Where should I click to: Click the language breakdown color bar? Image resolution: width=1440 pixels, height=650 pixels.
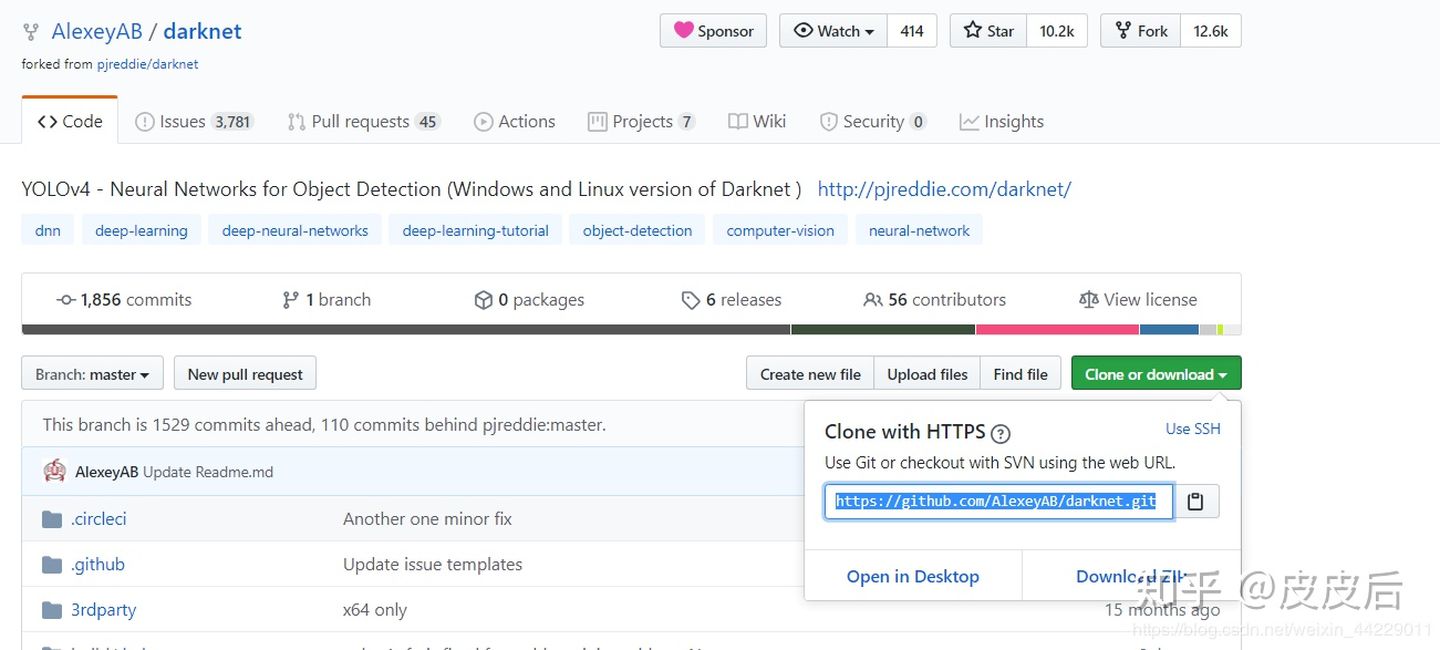tap(630, 329)
